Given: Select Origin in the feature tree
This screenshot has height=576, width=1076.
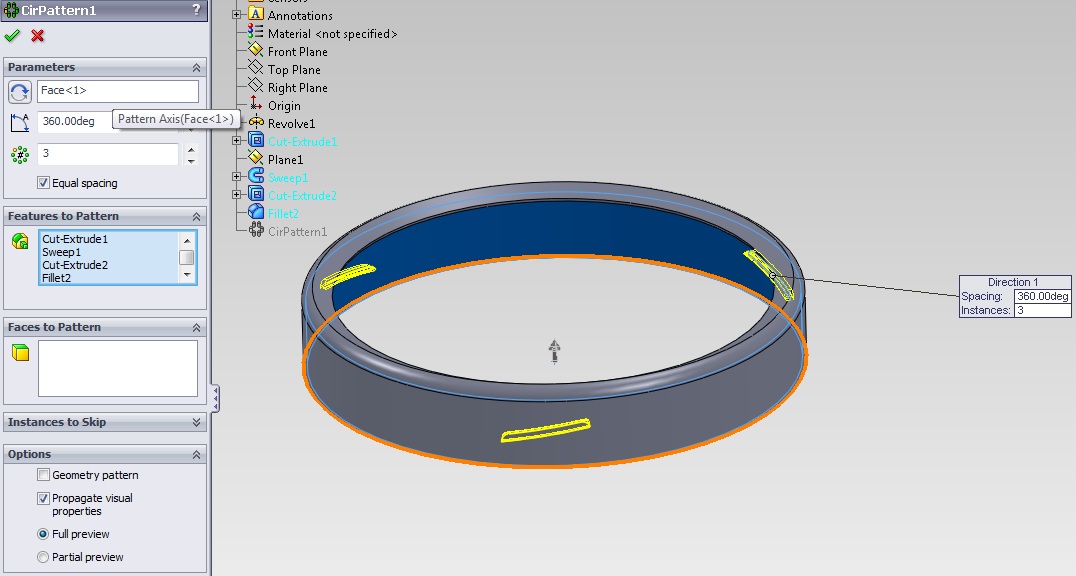Looking at the screenshot, I should pos(284,106).
